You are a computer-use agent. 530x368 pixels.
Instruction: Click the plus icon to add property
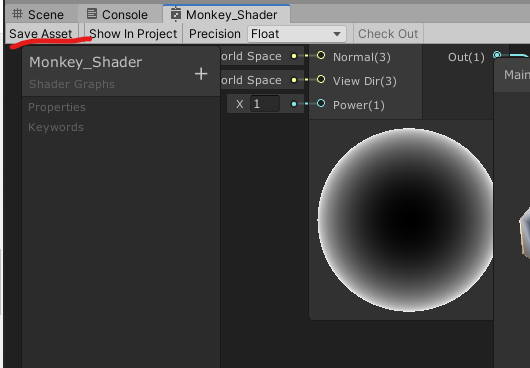[201, 74]
